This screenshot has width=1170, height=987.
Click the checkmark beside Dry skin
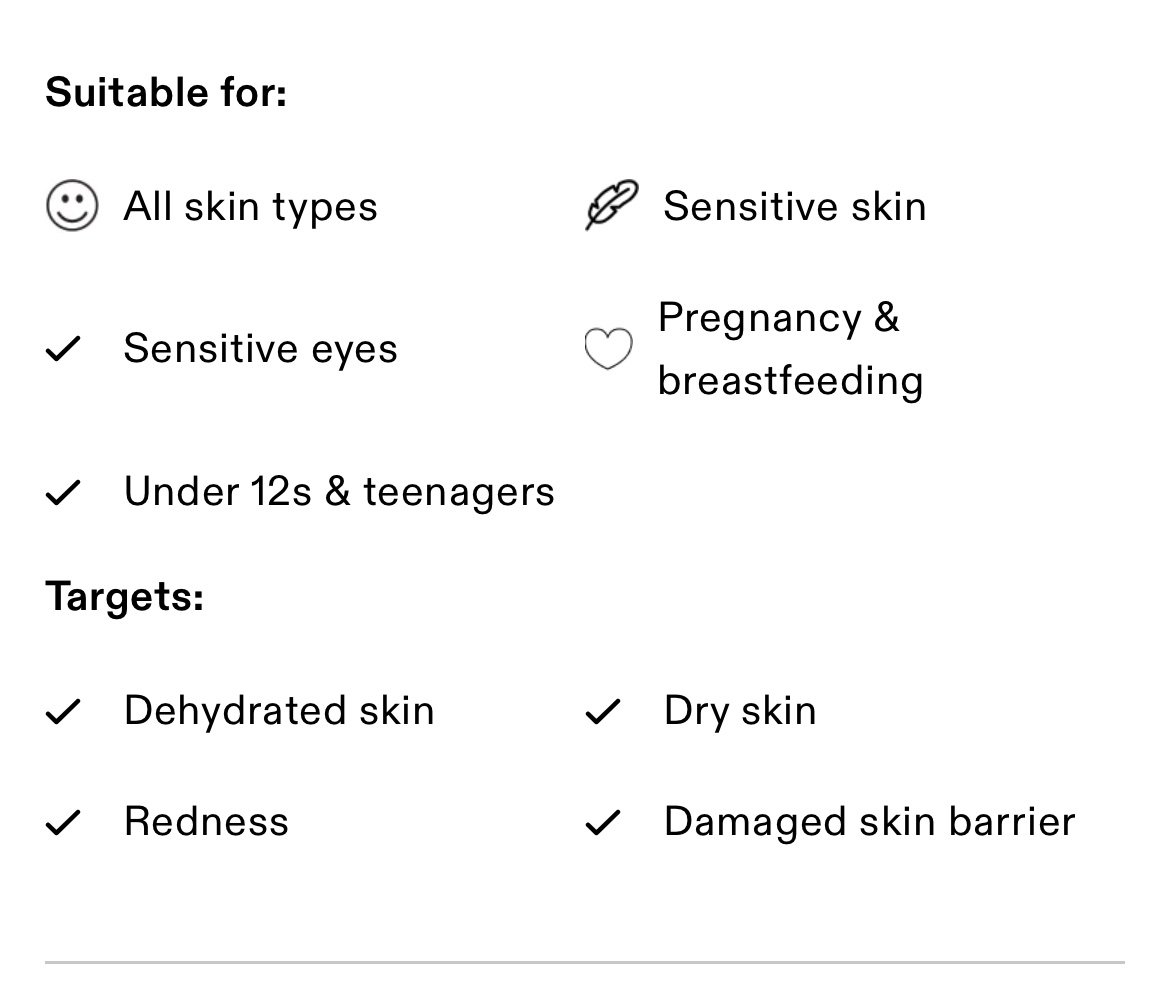click(x=603, y=712)
